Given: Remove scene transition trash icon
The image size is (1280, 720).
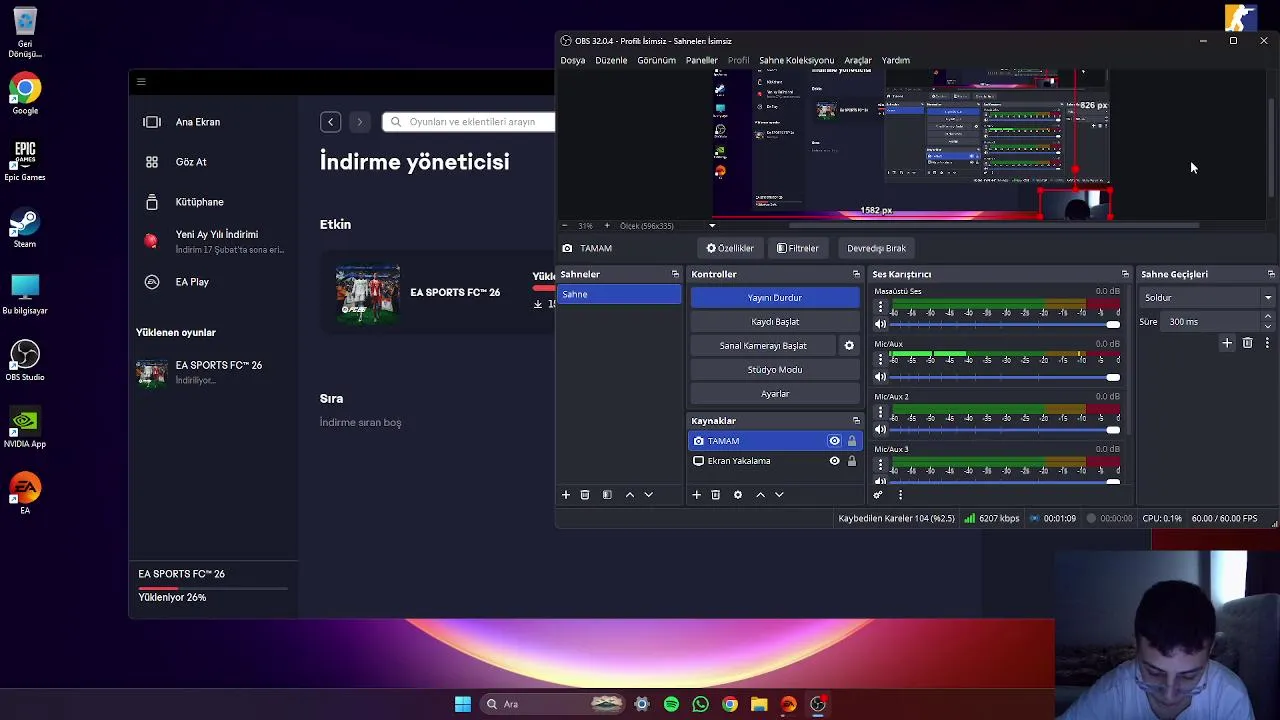Looking at the screenshot, I should [1247, 343].
